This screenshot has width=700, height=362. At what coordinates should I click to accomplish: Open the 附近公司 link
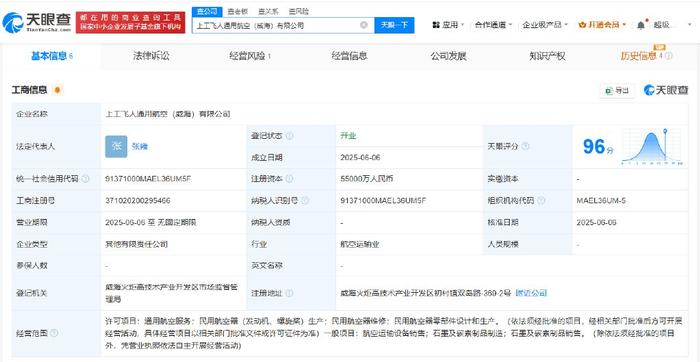(531, 293)
